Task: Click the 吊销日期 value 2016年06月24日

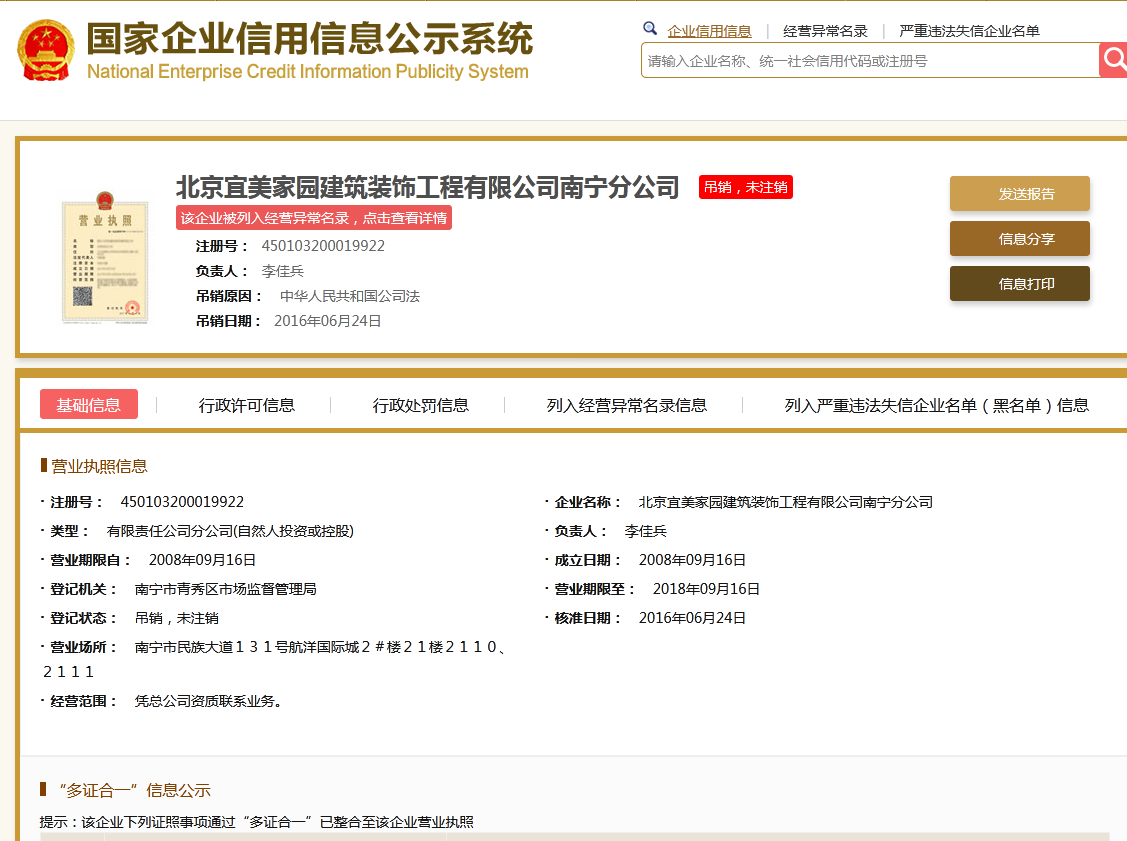Action: 328,321
